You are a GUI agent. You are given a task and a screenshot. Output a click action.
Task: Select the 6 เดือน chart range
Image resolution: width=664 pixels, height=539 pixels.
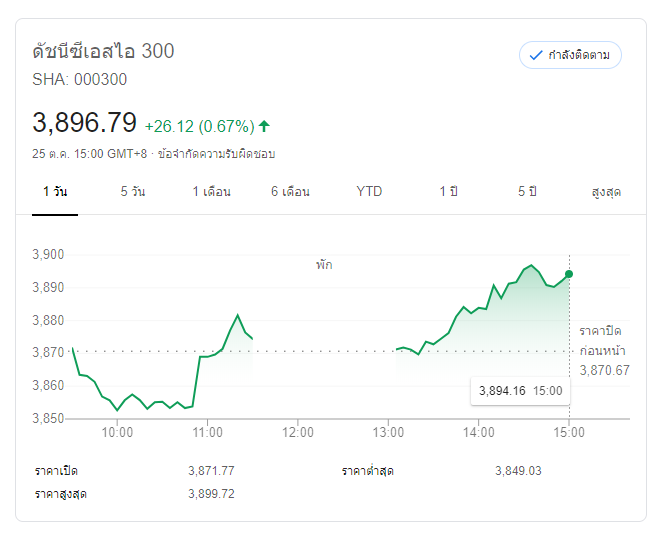pos(290,191)
